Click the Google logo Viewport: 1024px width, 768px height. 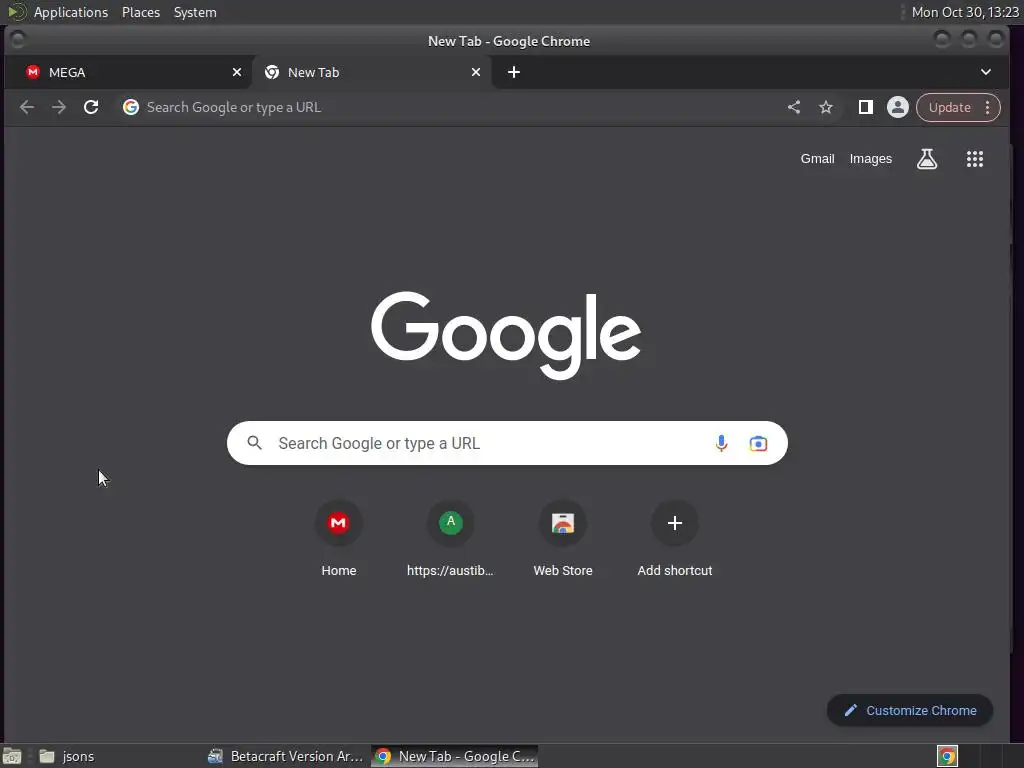506,335
